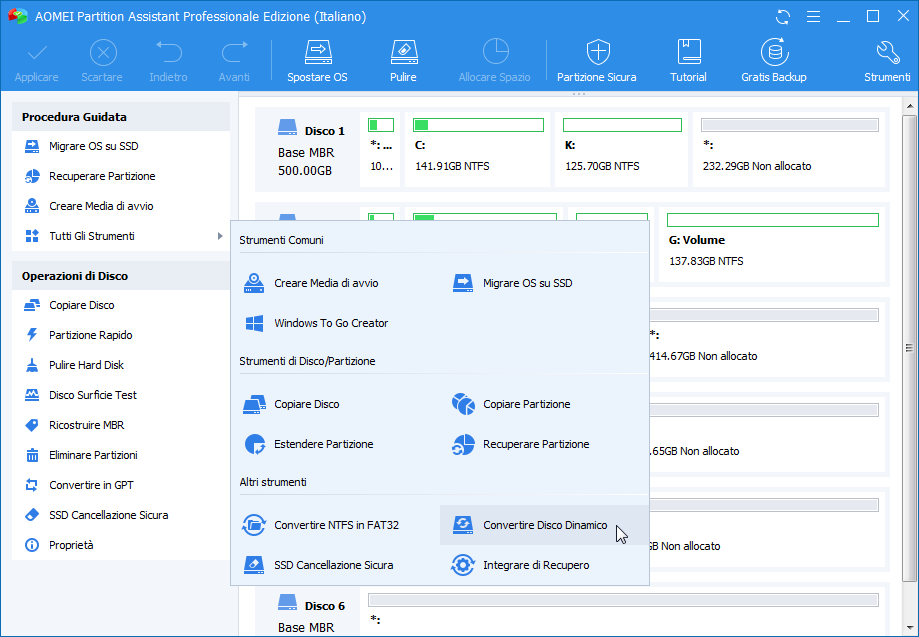This screenshot has width=919, height=637.
Task: Choose Creare Media di avvio in popup
Action: click(311, 283)
